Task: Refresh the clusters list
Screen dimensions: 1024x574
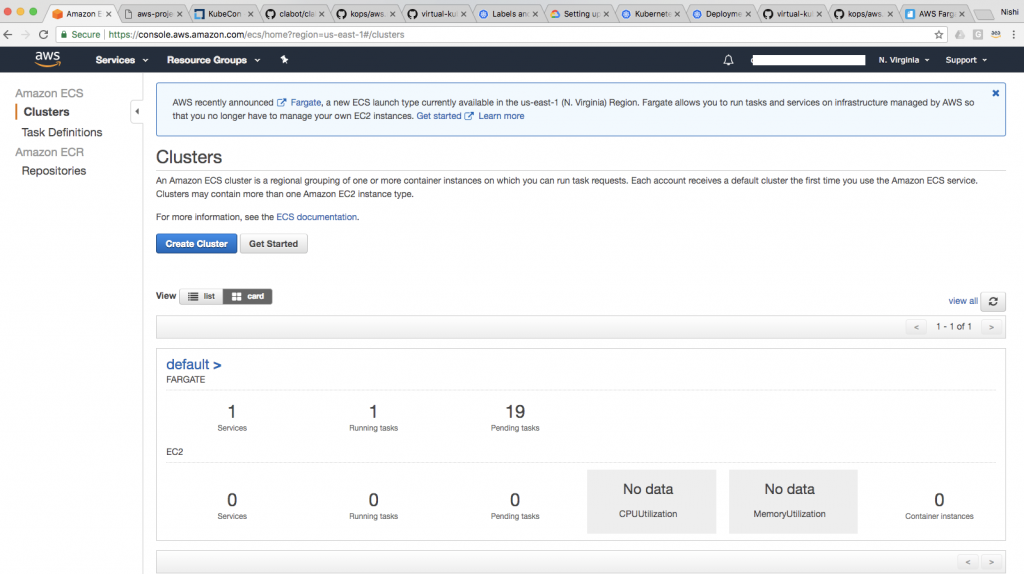Action: [x=993, y=301]
